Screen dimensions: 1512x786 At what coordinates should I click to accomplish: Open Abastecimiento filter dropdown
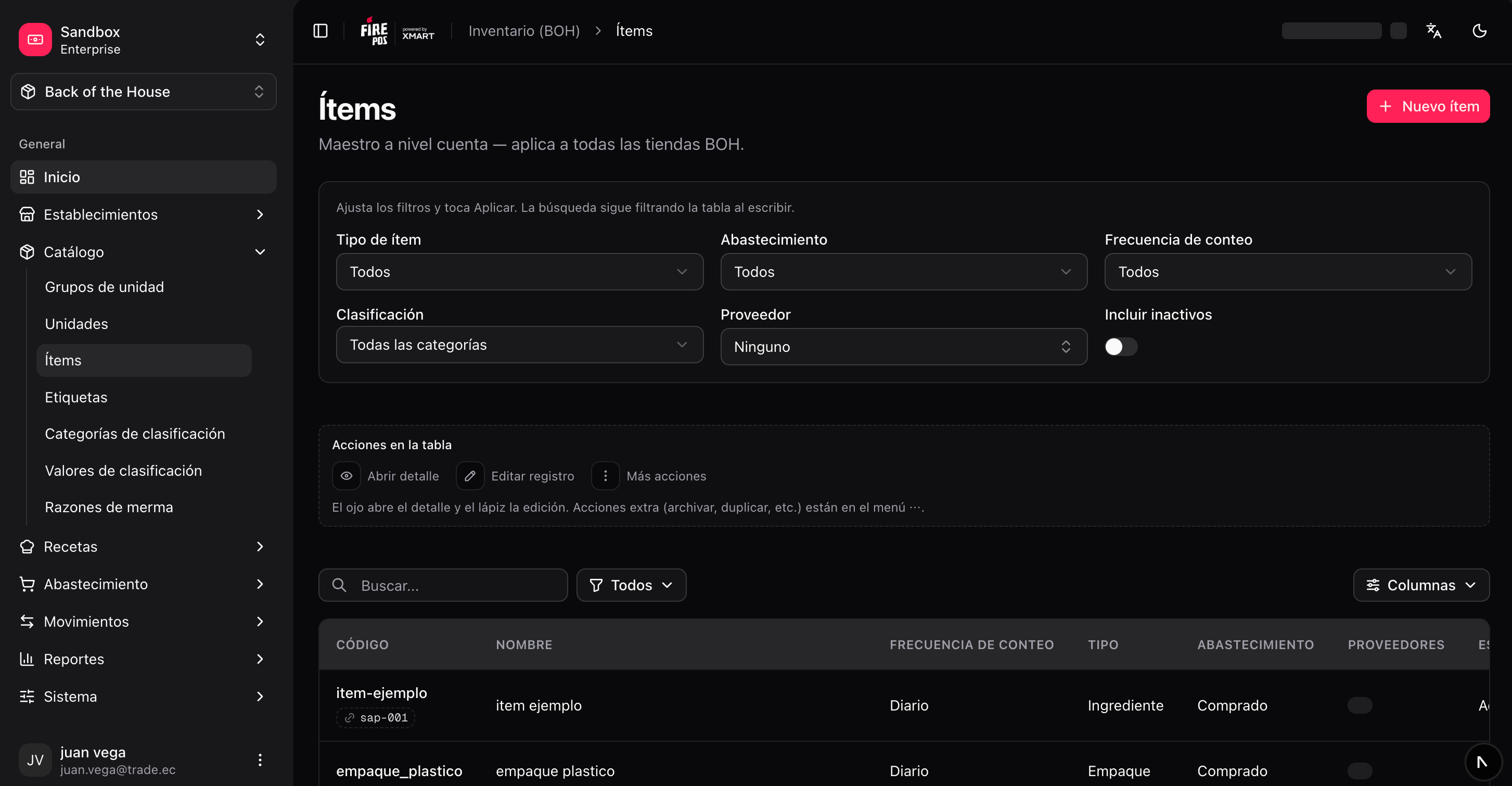[903, 271]
